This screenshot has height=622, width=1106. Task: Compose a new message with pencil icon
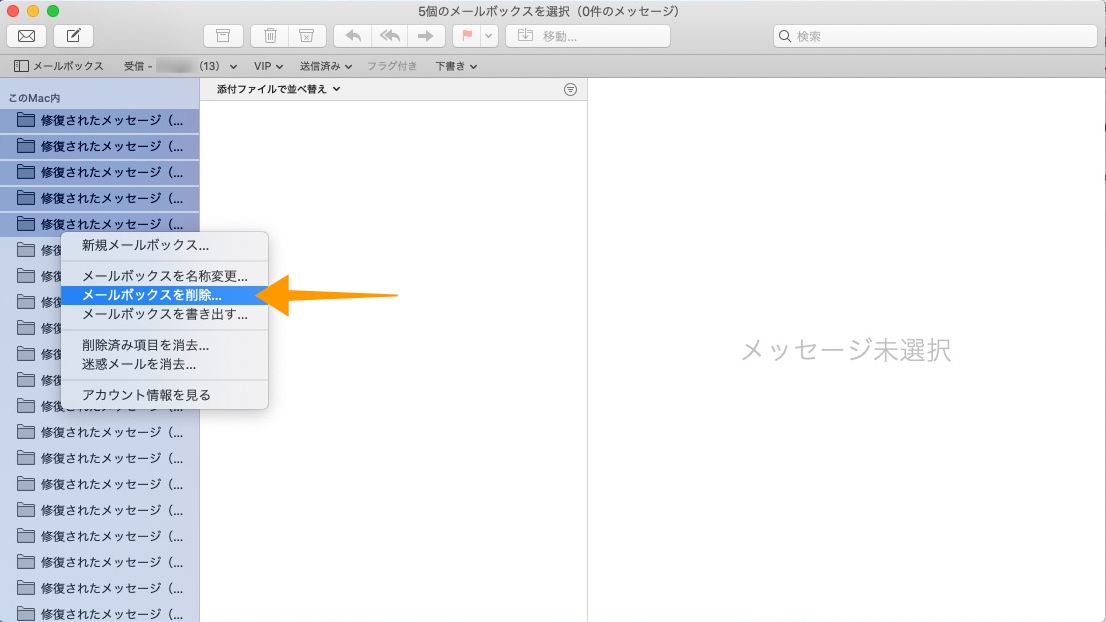tap(73, 36)
